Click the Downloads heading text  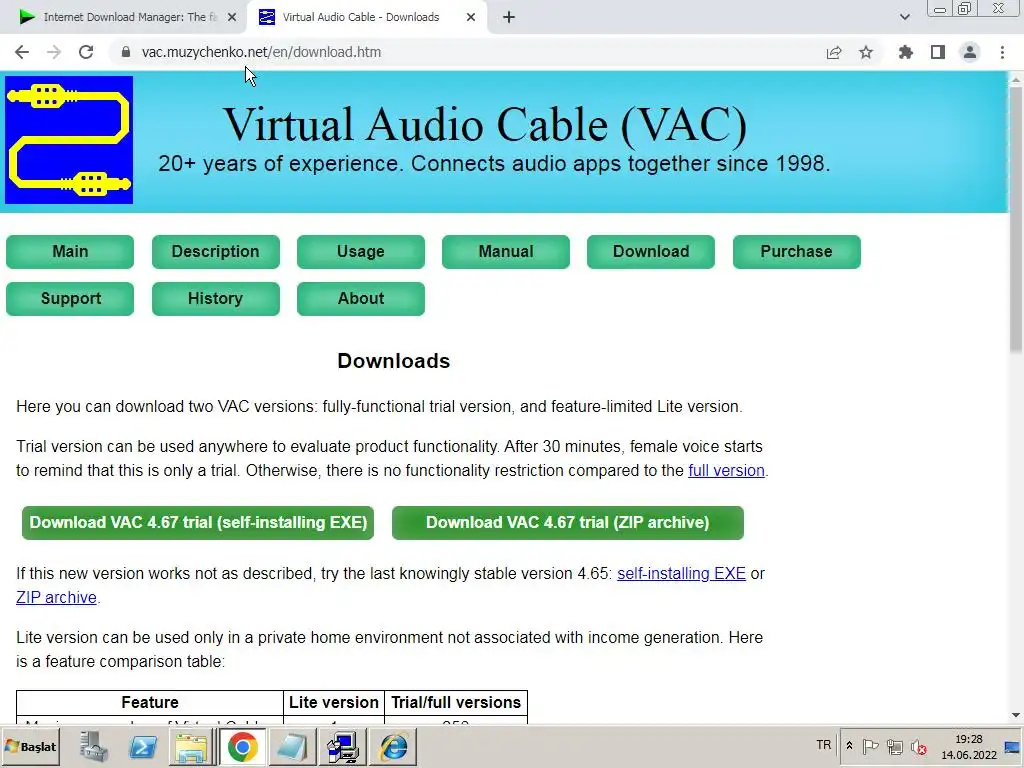(394, 361)
